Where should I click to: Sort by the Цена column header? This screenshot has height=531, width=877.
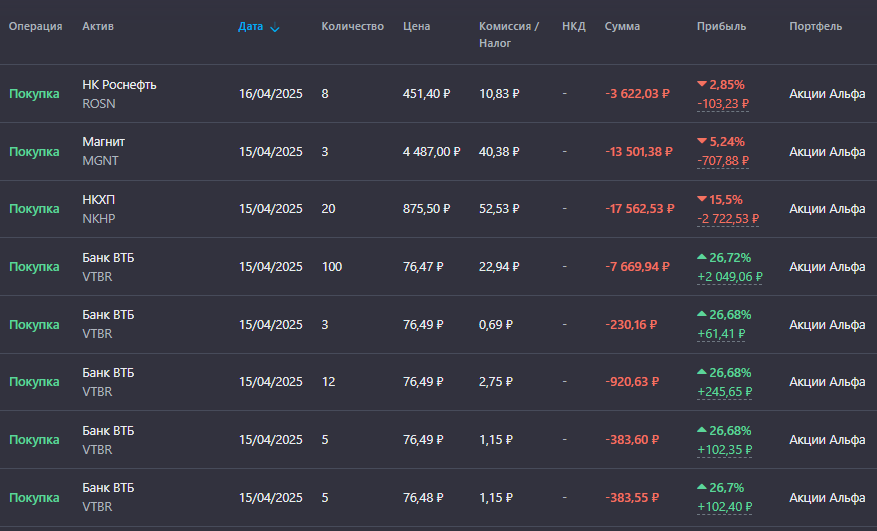click(417, 26)
